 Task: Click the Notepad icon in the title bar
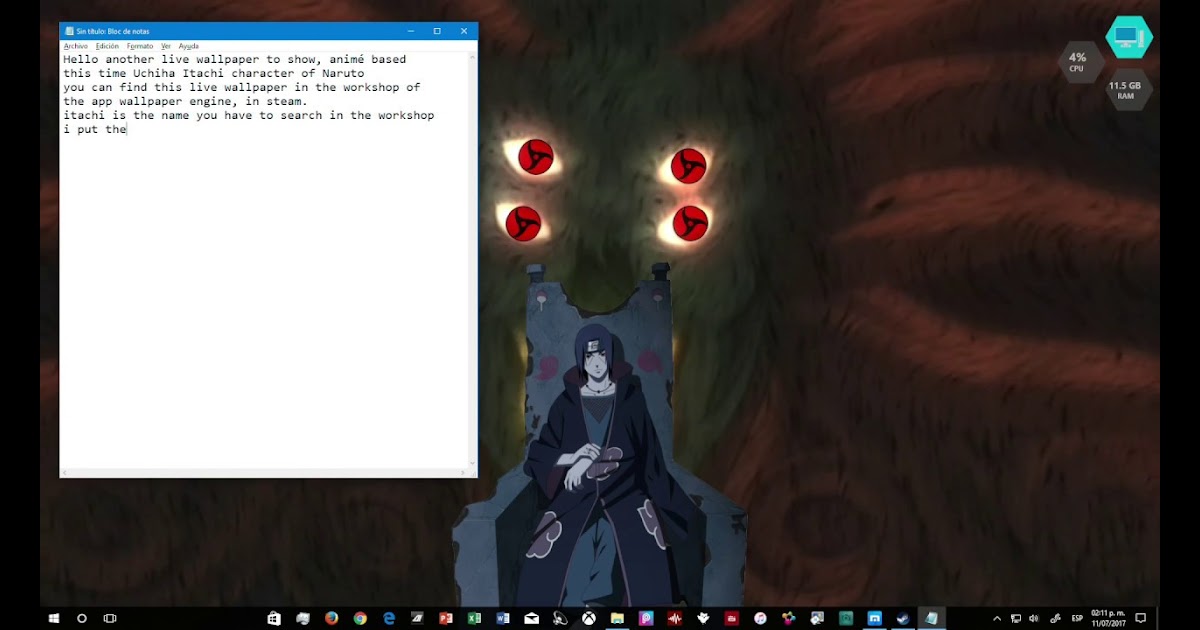point(68,31)
